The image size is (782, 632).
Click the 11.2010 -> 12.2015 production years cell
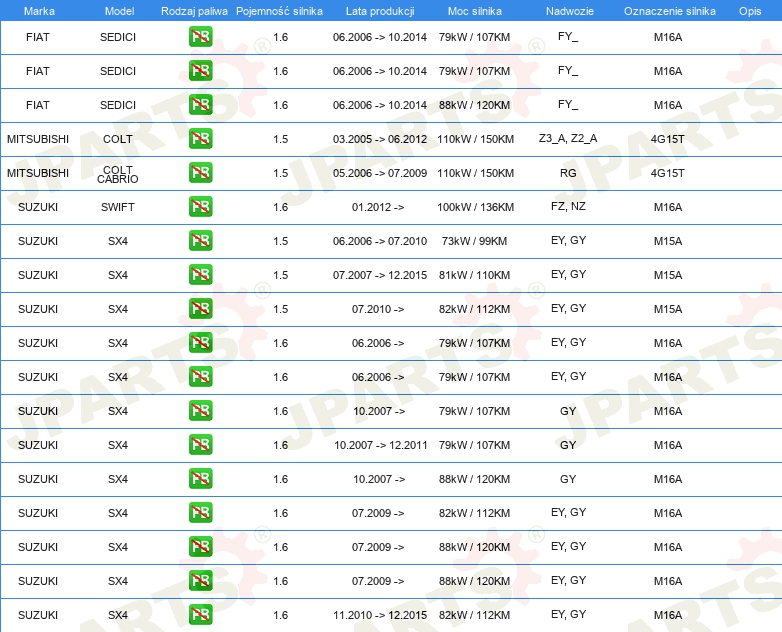(380, 615)
